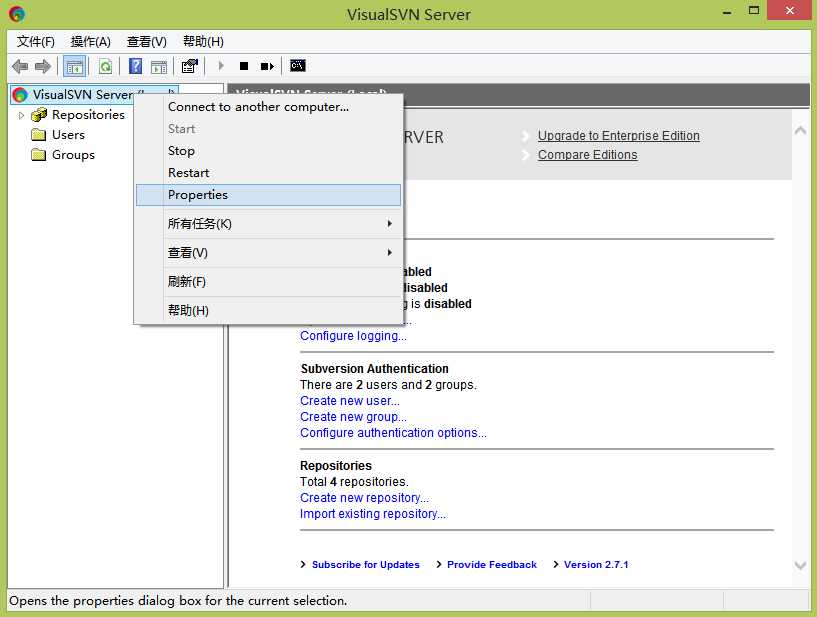Choose 帮助(H) in the context menu
Screen dimensions: 817x617
click(268, 311)
